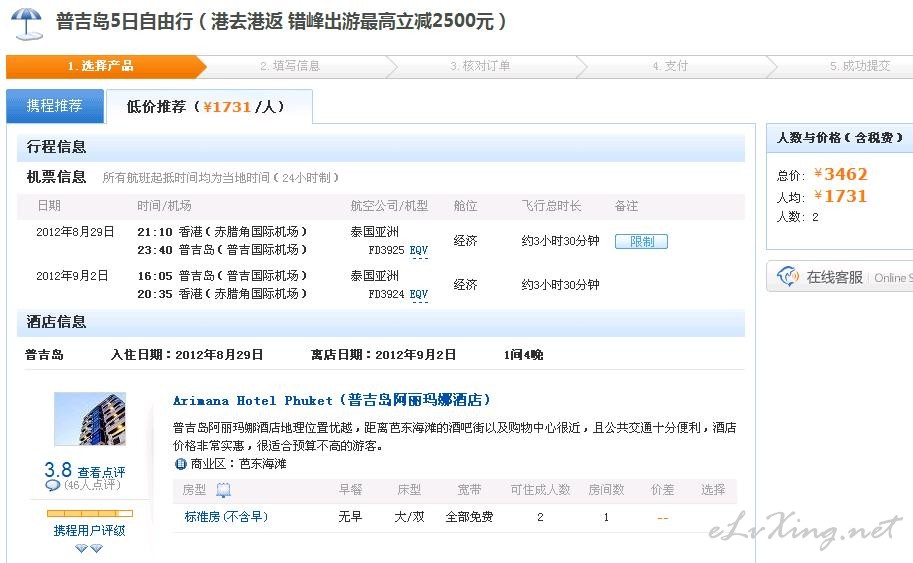The width and height of the screenshot is (913, 563).
Task: Click 21:10 香港 departure row
Action: coord(222,232)
